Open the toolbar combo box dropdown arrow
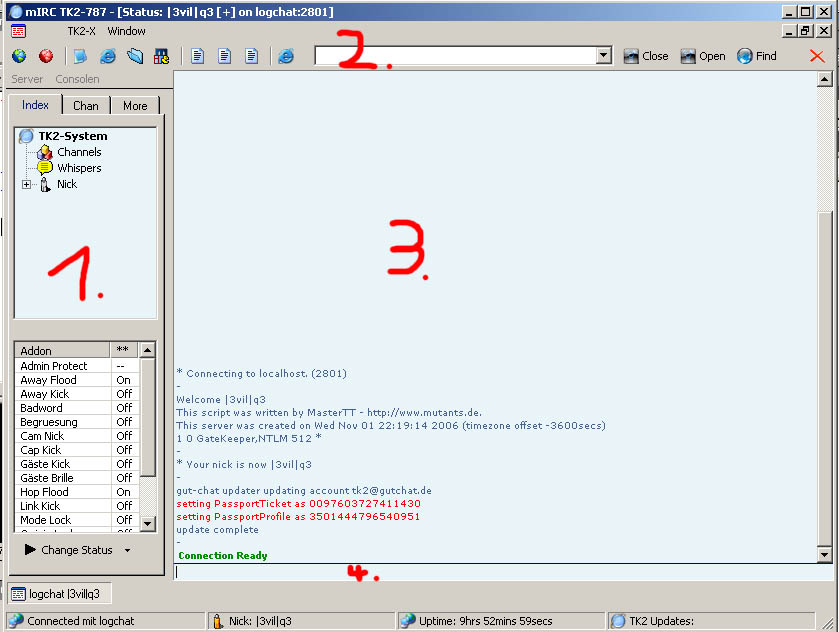Viewport: 839px width, 632px height. pyautogui.click(x=603, y=56)
